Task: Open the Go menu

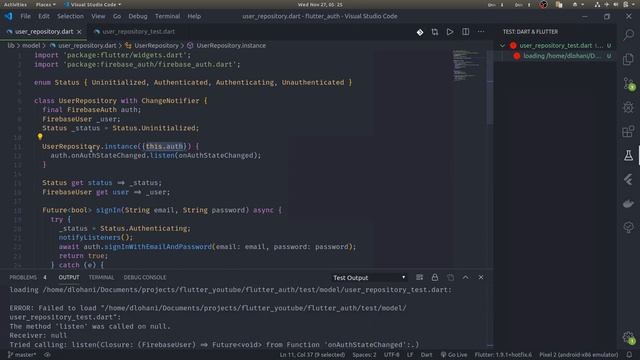Action: [117, 16]
